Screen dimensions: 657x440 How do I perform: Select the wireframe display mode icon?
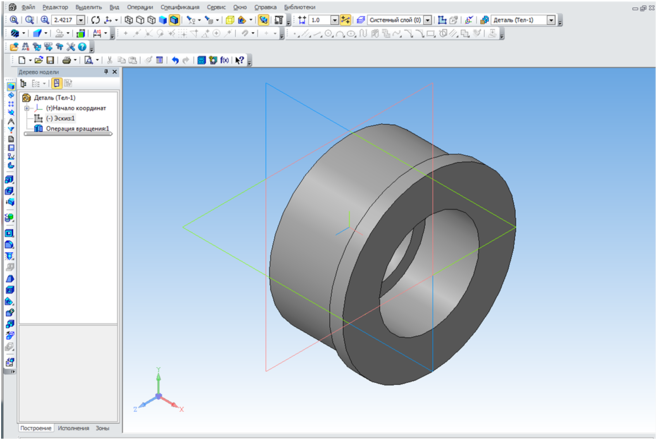point(129,20)
